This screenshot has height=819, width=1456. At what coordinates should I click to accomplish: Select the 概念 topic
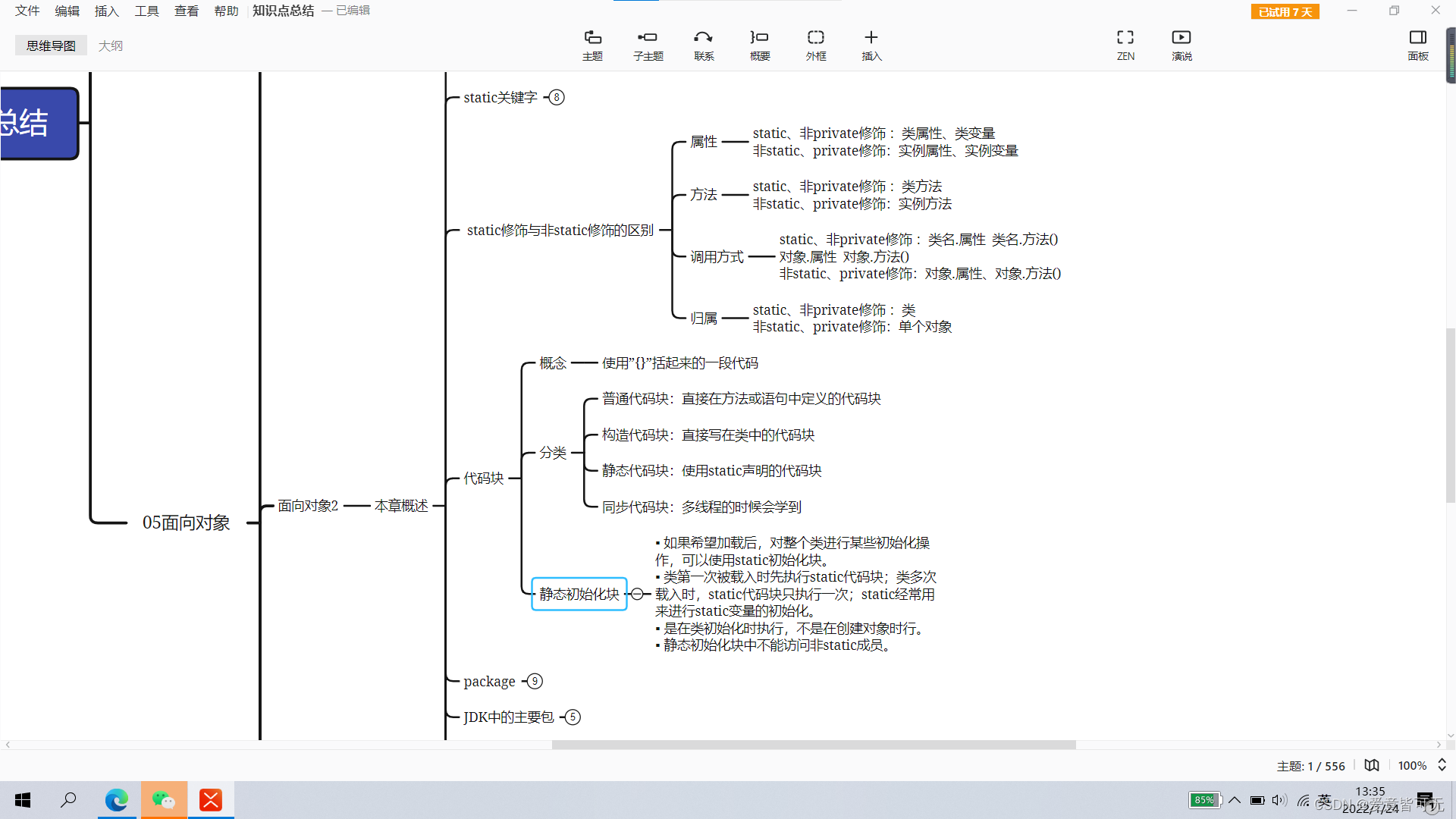click(553, 362)
